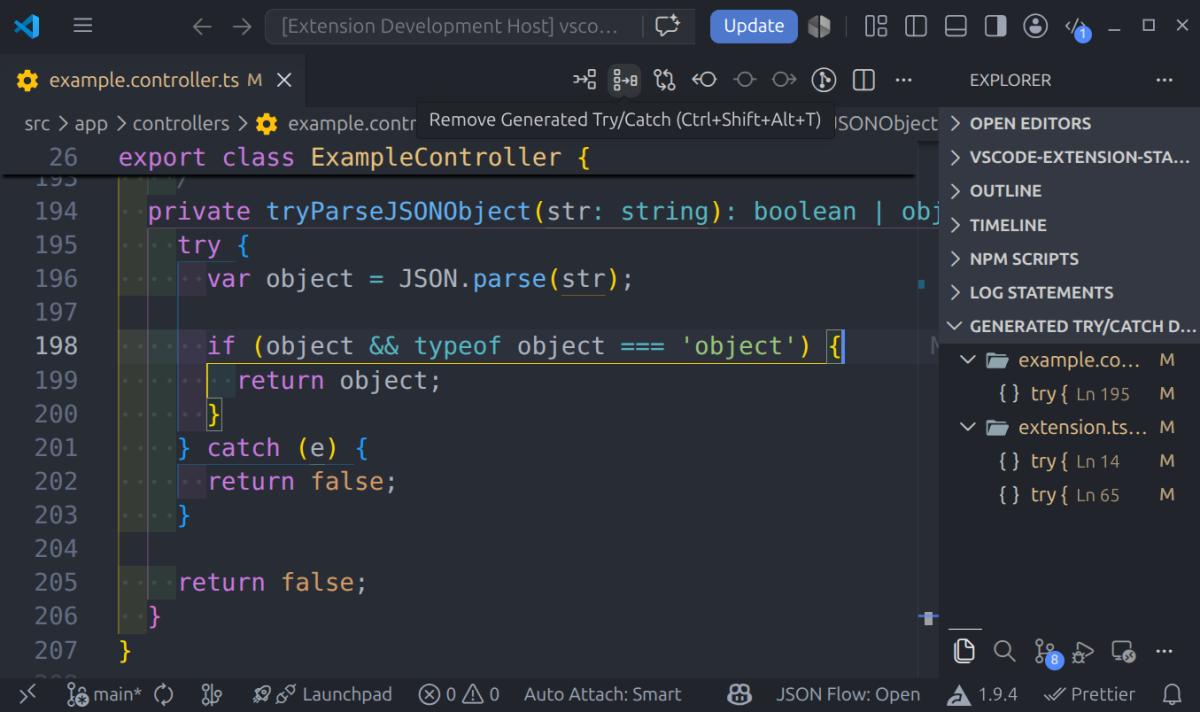Open the Search magnifier view
1200x712 pixels.
point(1004,651)
